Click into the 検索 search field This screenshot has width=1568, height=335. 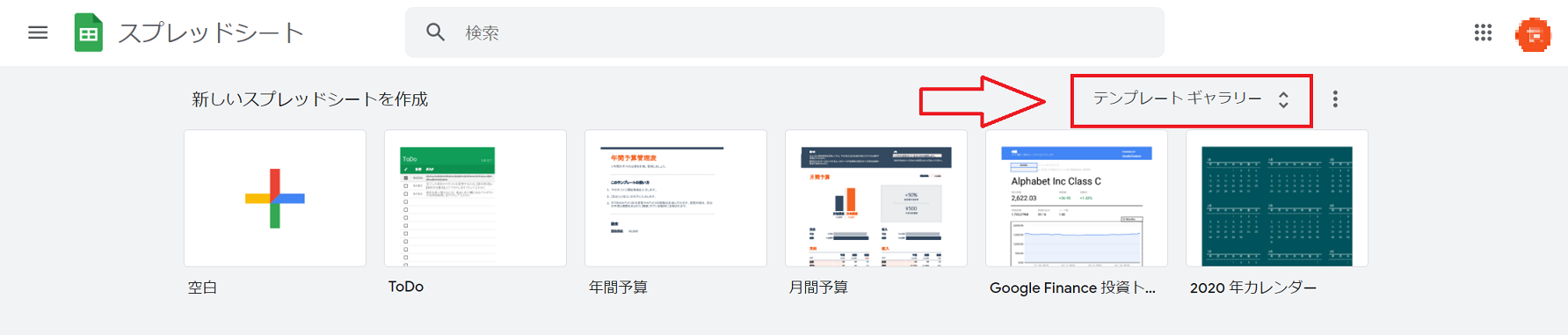[784, 33]
